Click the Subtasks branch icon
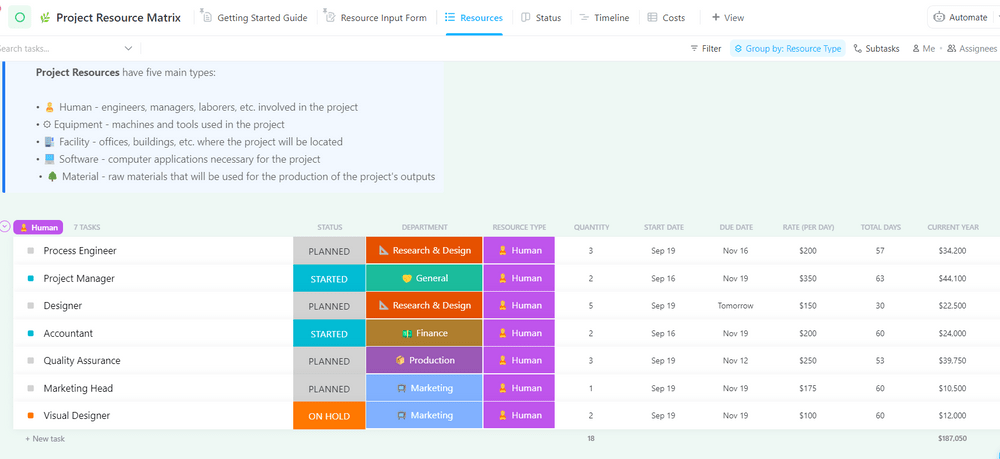The width and height of the screenshot is (1000, 459). tap(858, 48)
